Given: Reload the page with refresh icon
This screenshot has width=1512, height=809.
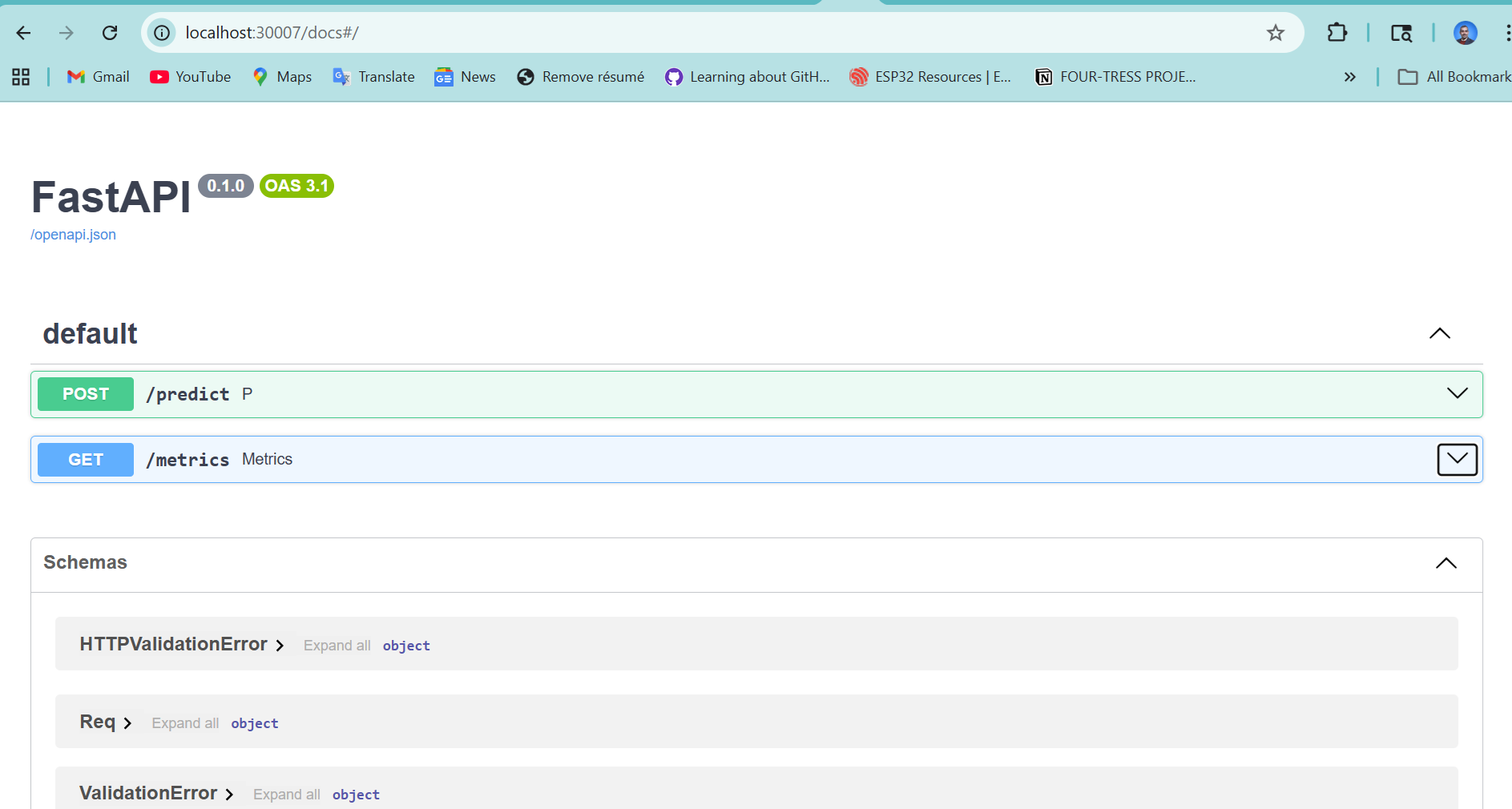Looking at the screenshot, I should [x=110, y=33].
